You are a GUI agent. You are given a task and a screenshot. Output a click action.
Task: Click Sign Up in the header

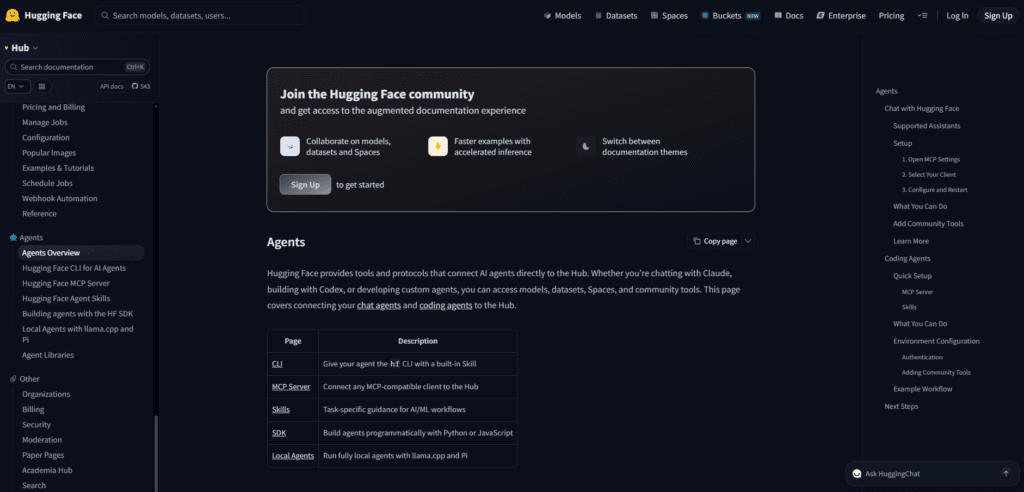998,16
